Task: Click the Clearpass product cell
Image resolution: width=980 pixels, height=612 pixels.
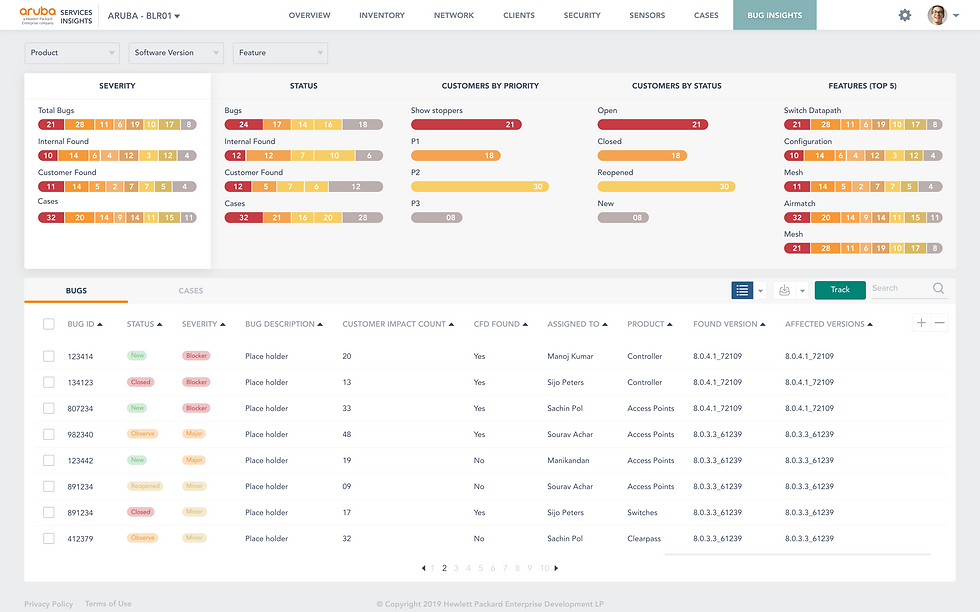Action: pyautogui.click(x=644, y=538)
